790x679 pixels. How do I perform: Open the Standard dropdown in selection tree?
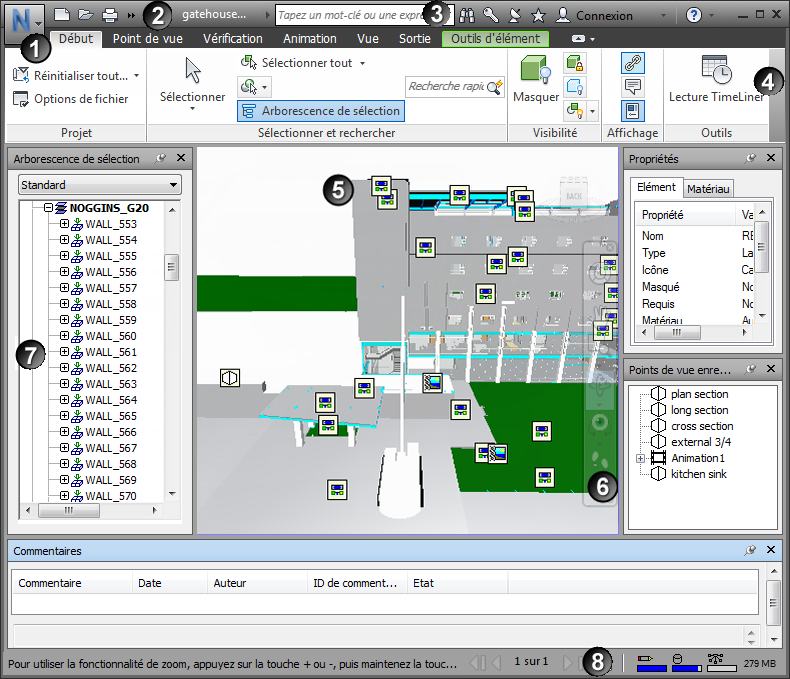99,185
